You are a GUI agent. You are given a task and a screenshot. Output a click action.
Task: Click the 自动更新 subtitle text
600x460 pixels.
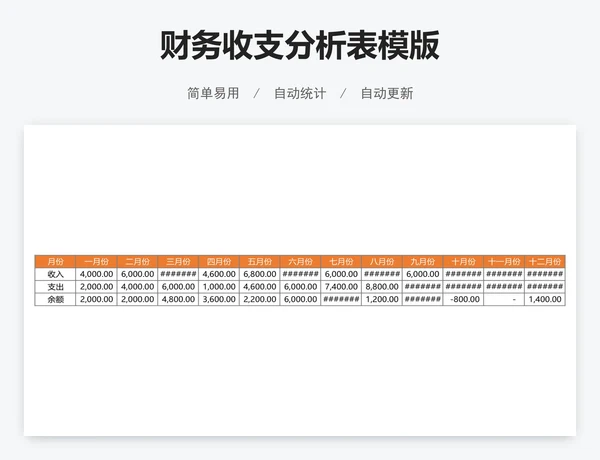tap(387, 93)
